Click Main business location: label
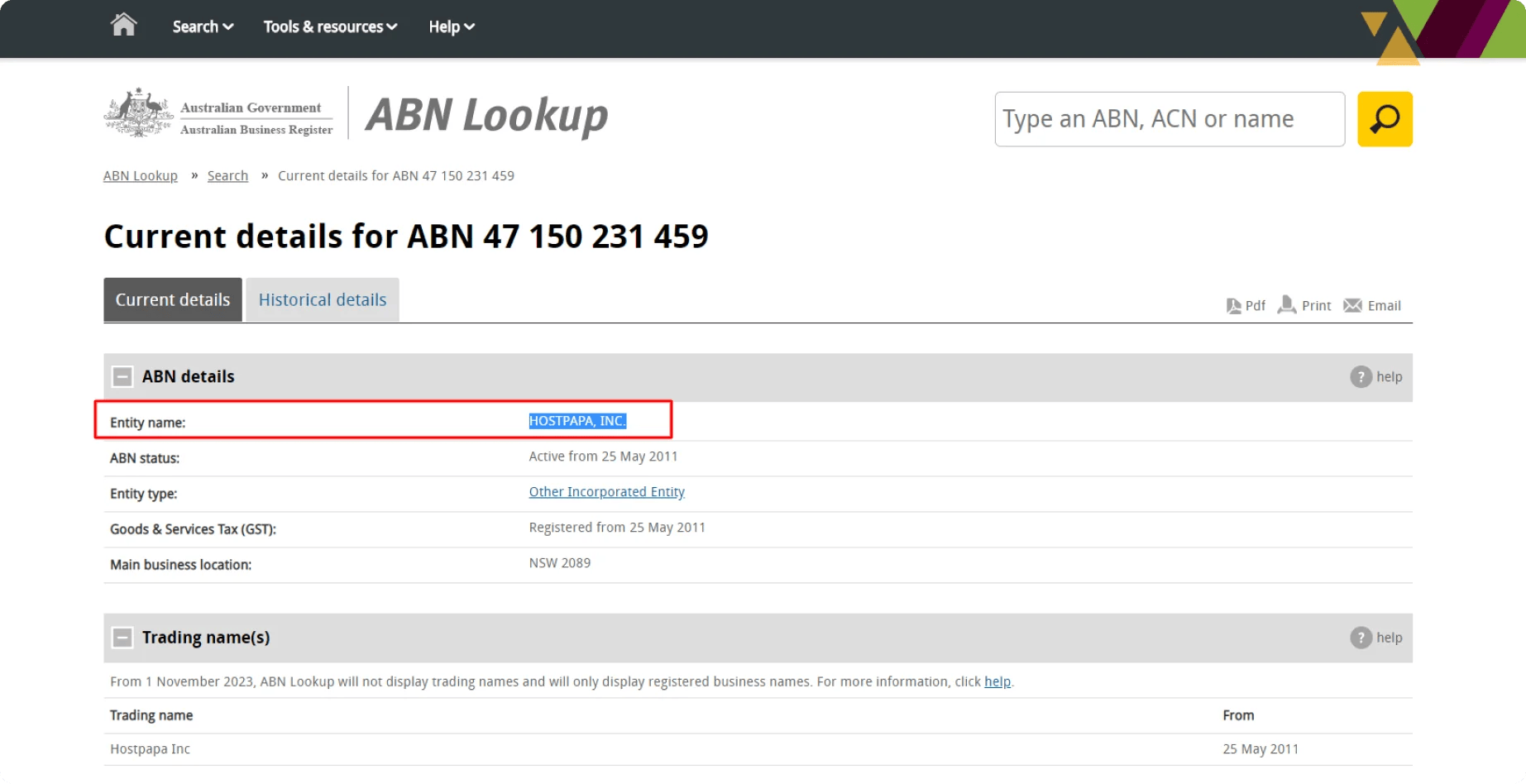1526x784 pixels. coord(181,565)
